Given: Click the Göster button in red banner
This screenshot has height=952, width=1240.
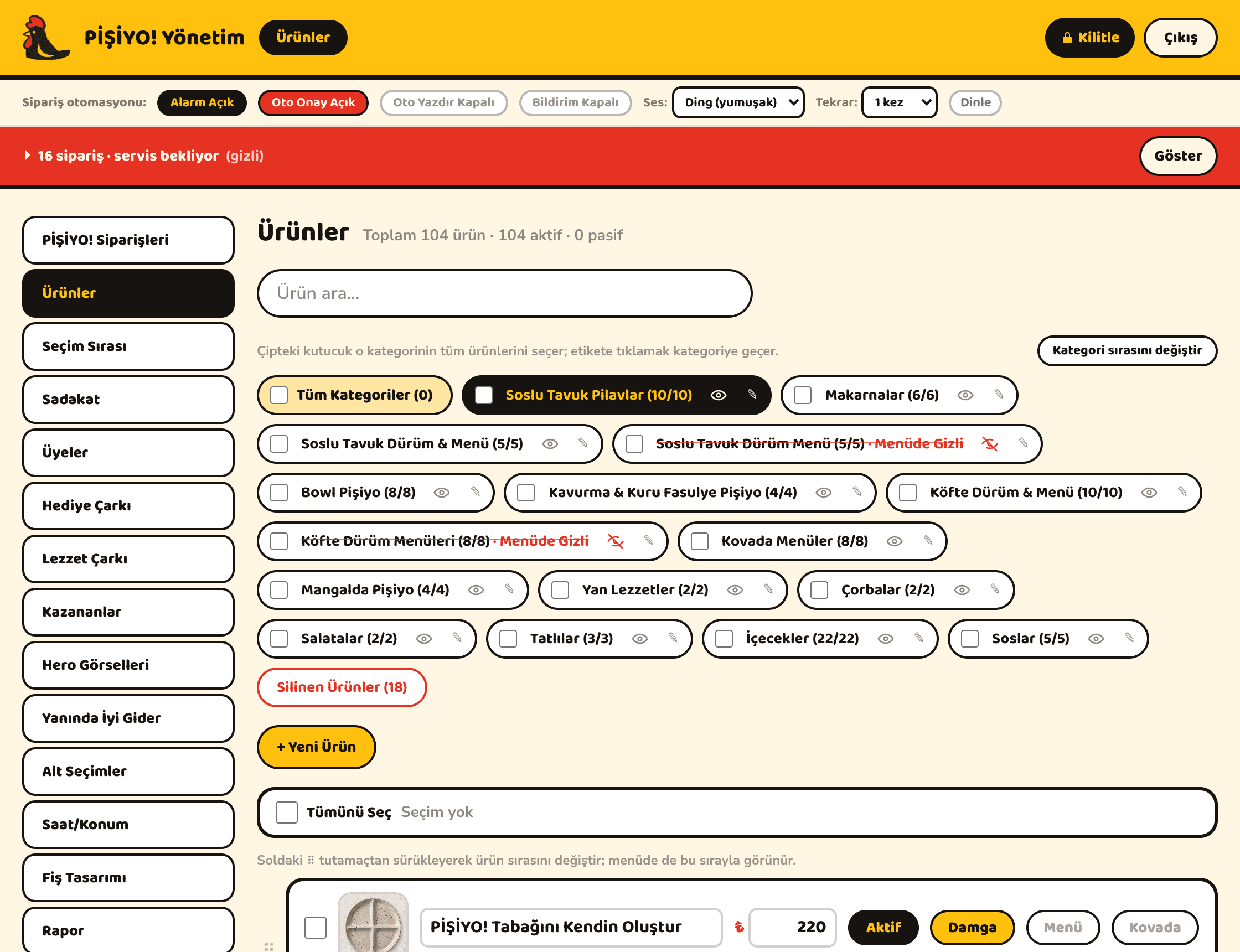Looking at the screenshot, I should coord(1177,156).
